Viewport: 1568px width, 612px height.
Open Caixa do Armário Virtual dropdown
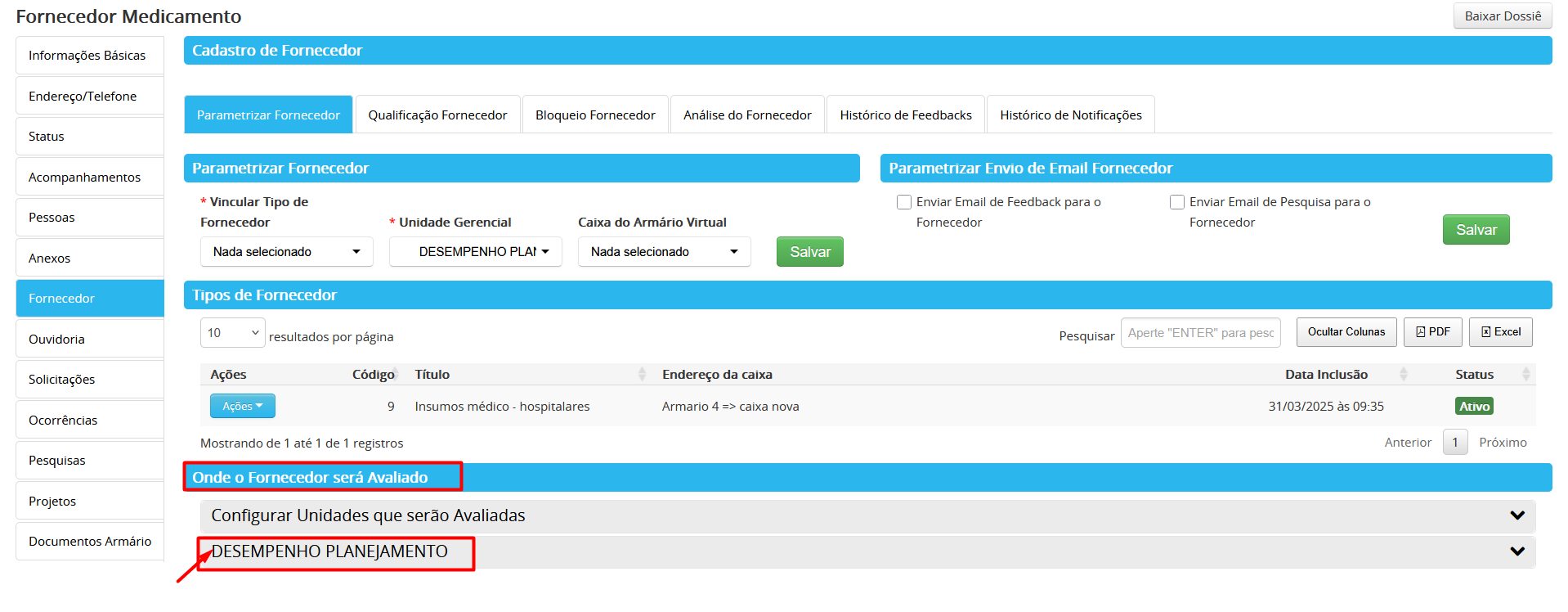pos(664,252)
